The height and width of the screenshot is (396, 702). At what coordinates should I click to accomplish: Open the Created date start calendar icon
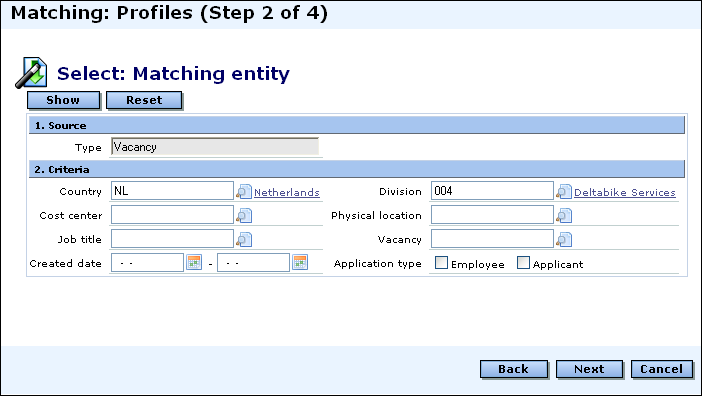click(x=194, y=262)
